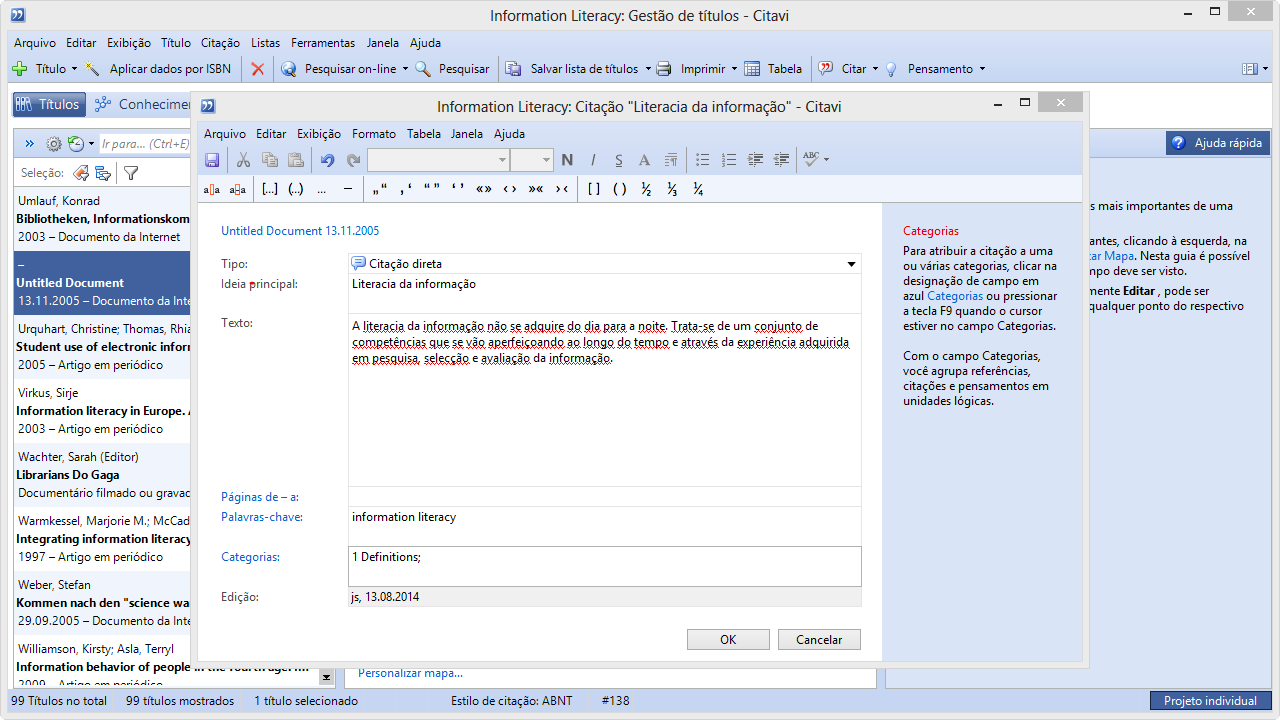Click the Cut scissors icon

[243, 160]
